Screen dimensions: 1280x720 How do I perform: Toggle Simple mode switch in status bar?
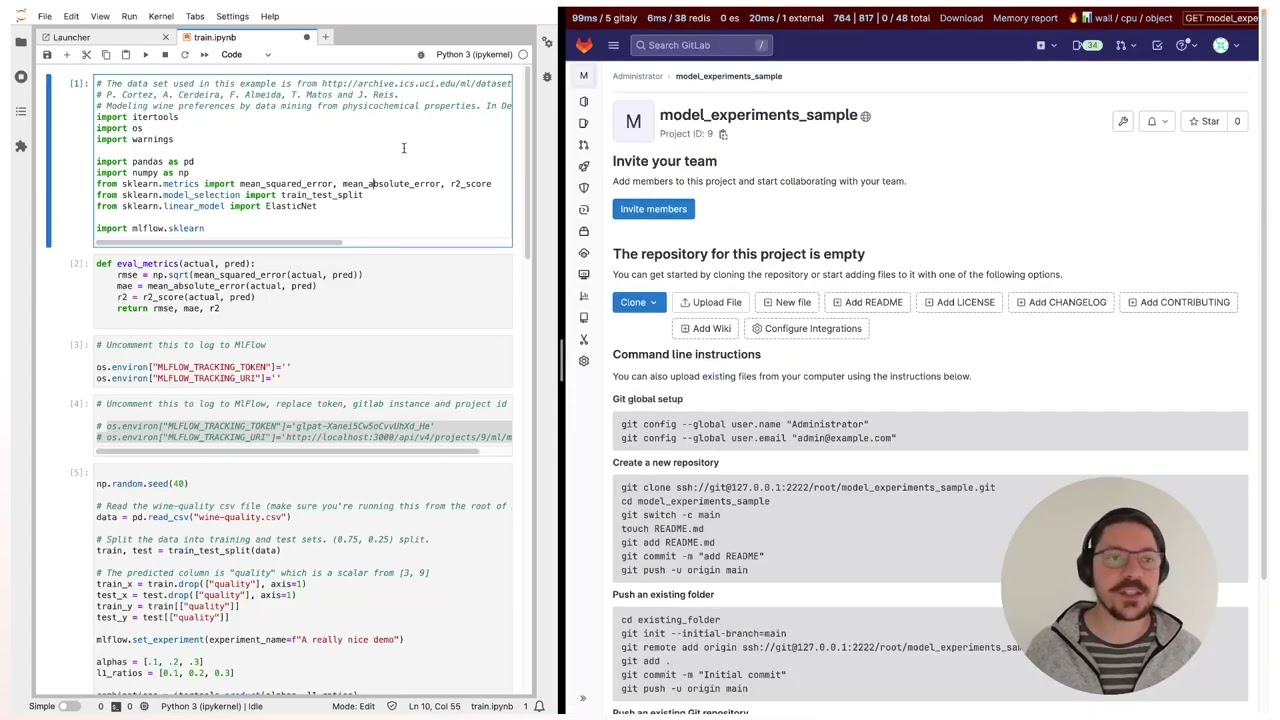click(x=68, y=707)
